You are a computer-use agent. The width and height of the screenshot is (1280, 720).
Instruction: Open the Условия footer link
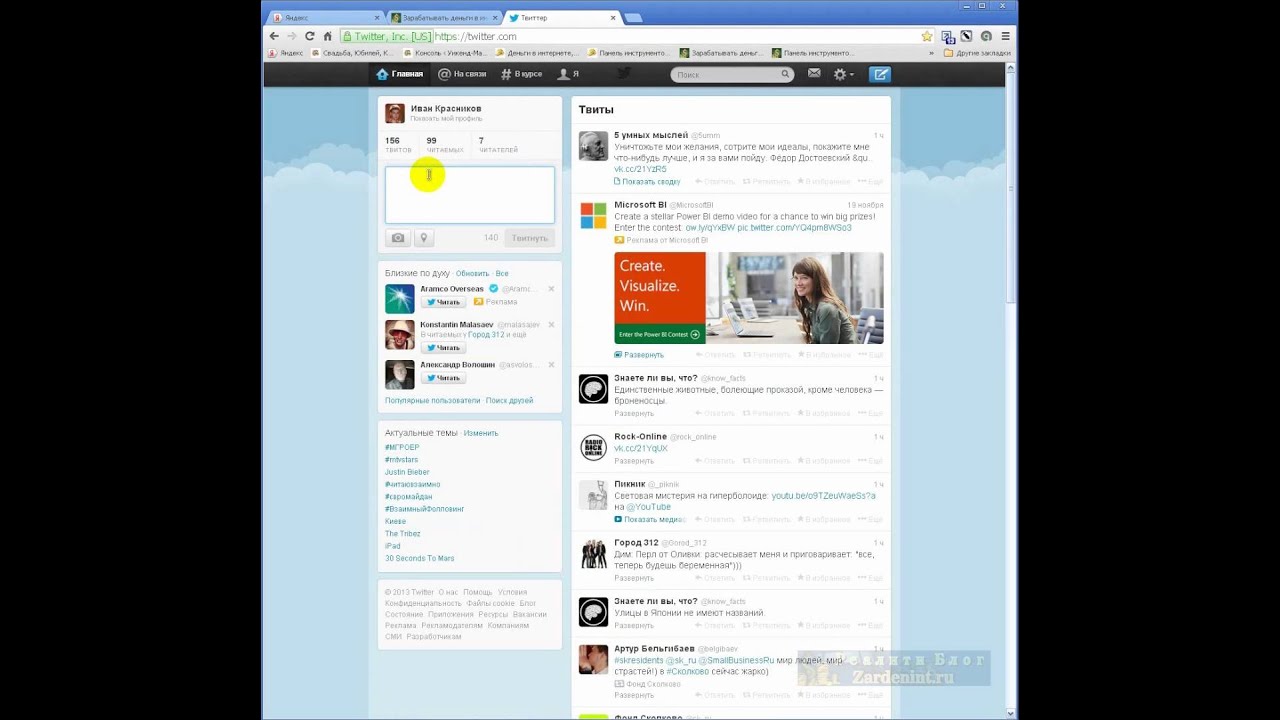[x=512, y=592]
